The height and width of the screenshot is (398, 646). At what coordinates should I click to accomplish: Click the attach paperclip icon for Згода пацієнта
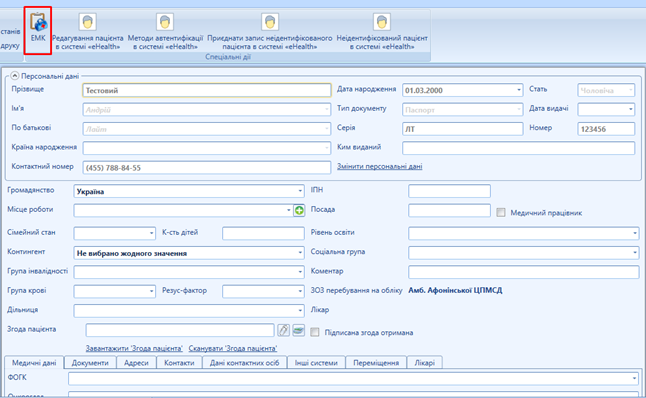click(283, 330)
